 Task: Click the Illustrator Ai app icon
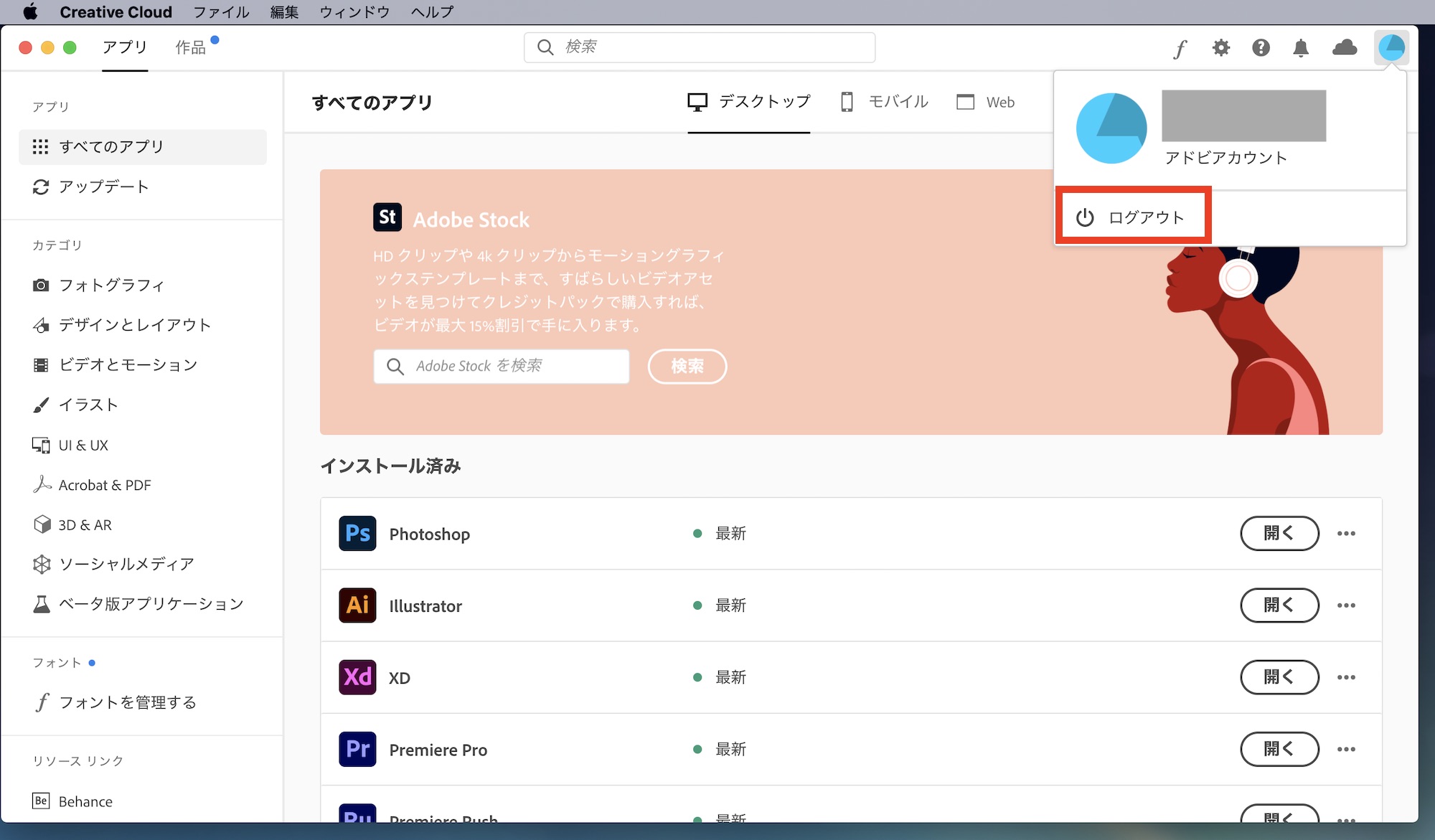[x=357, y=605]
